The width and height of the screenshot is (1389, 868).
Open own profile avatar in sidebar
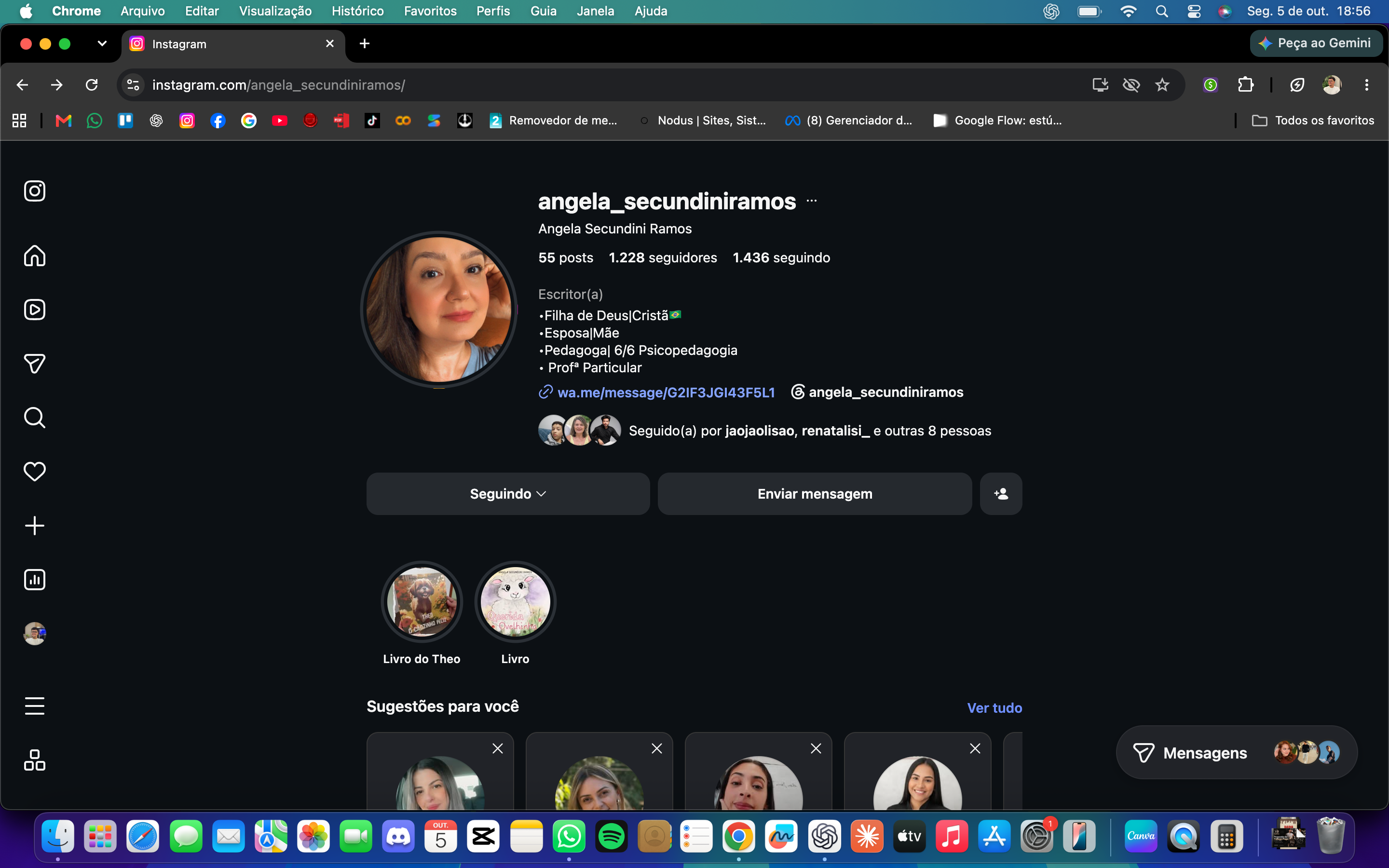pyautogui.click(x=34, y=633)
